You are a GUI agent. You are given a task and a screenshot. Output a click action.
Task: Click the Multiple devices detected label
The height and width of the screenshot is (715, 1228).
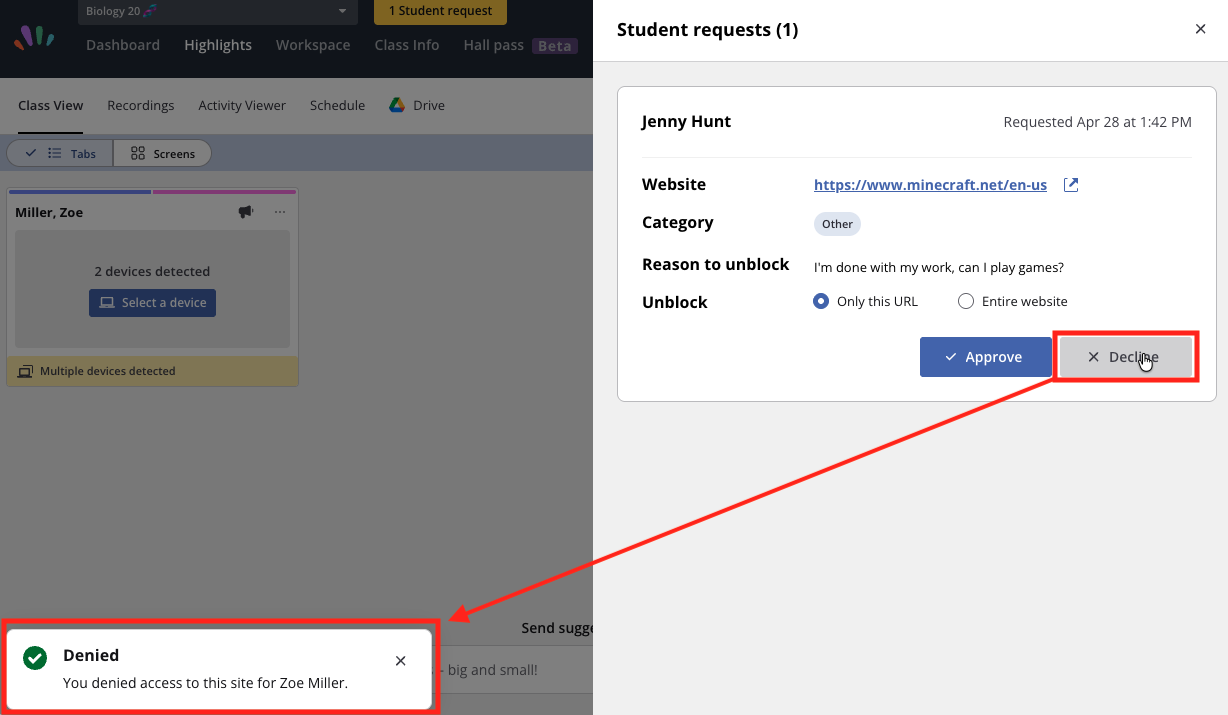coord(107,371)
